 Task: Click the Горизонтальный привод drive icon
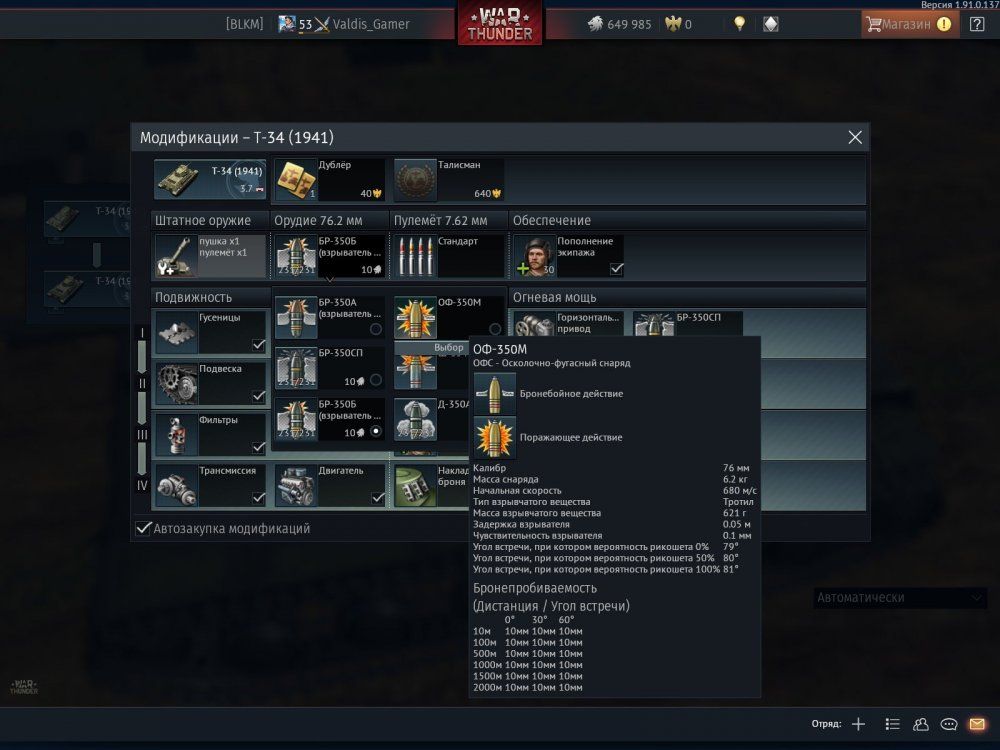pos(534,325)
